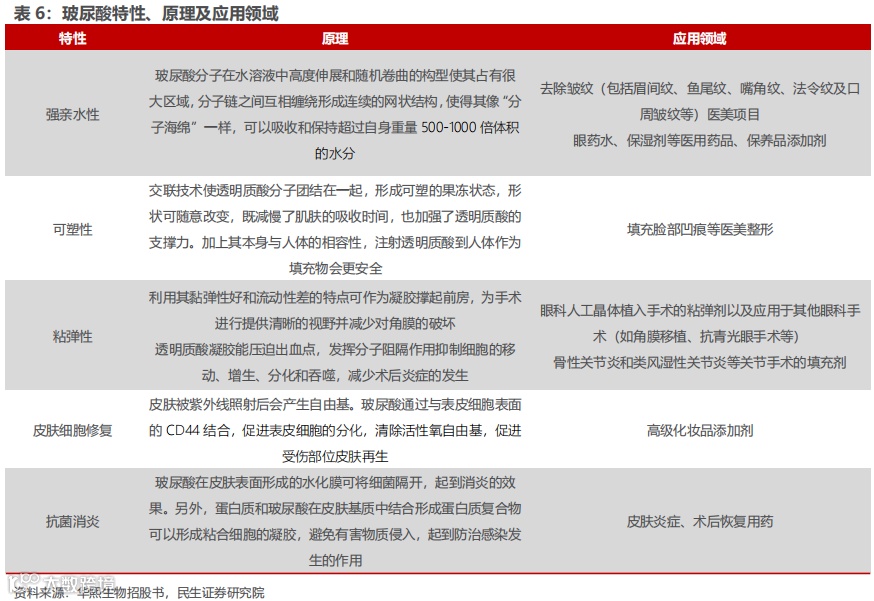The height and width of the screenshot is (601, 874).
Task: Click the line starting '玻尿酸分子在水溶液中高度伸展'
Action: (335, 75)
